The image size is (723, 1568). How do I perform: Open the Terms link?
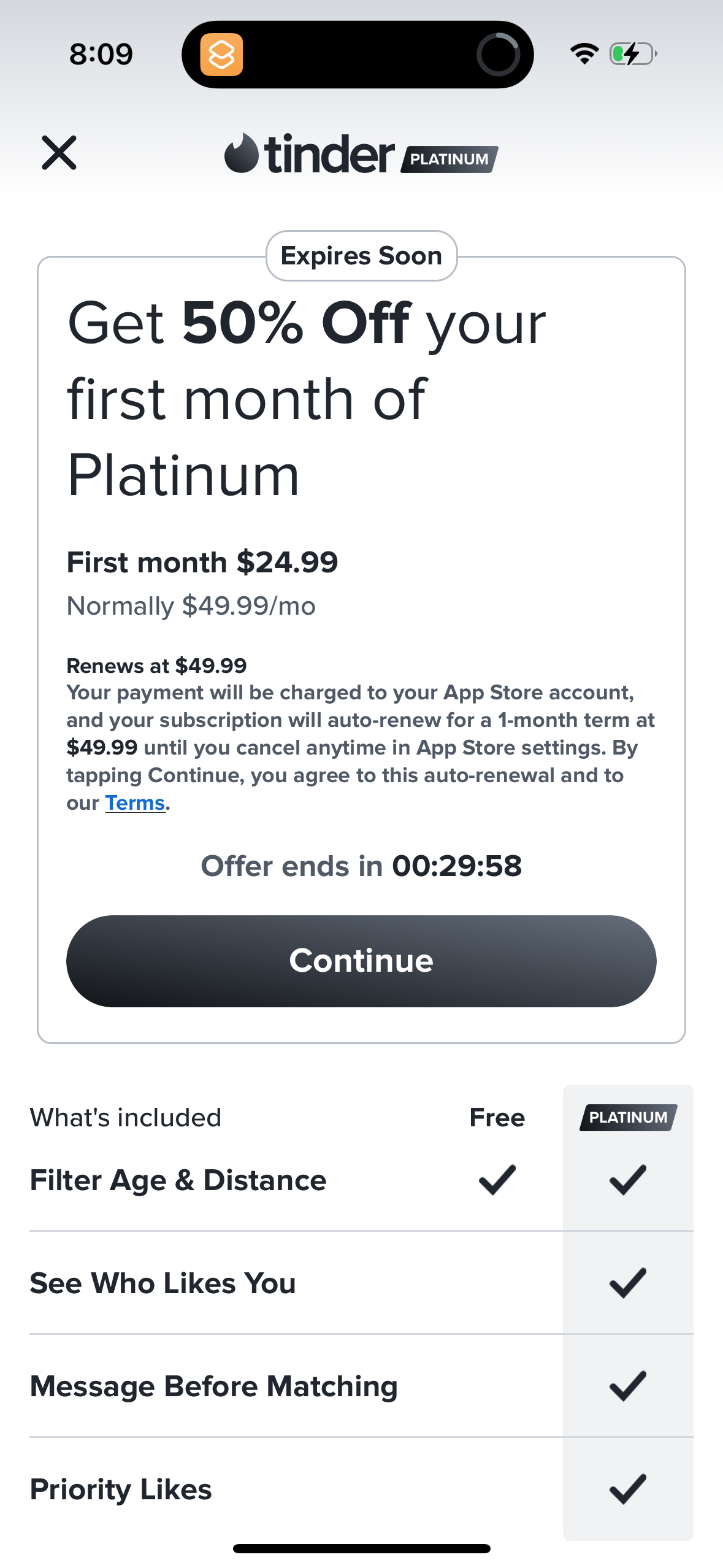tap(135, 803)
